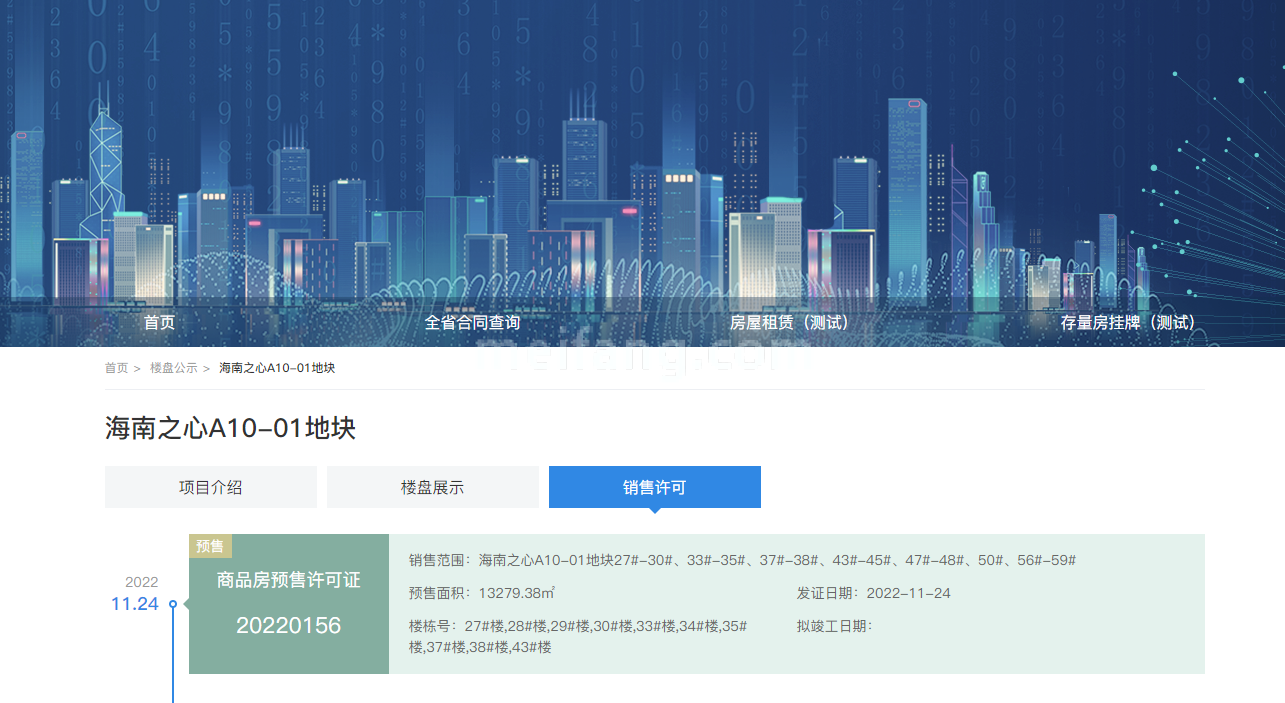
Task: Click permit number 20220156
Action: coord(288,626)
